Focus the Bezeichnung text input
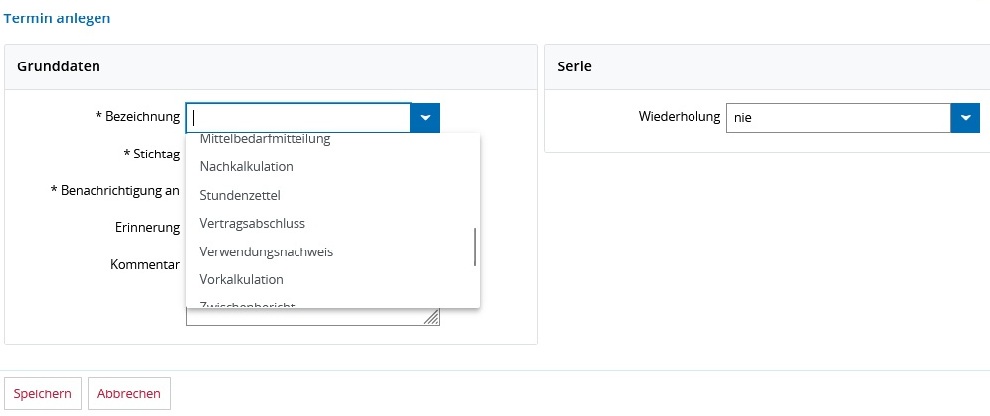The width and height of the screenshot is (990, 416). pos(298,118)
